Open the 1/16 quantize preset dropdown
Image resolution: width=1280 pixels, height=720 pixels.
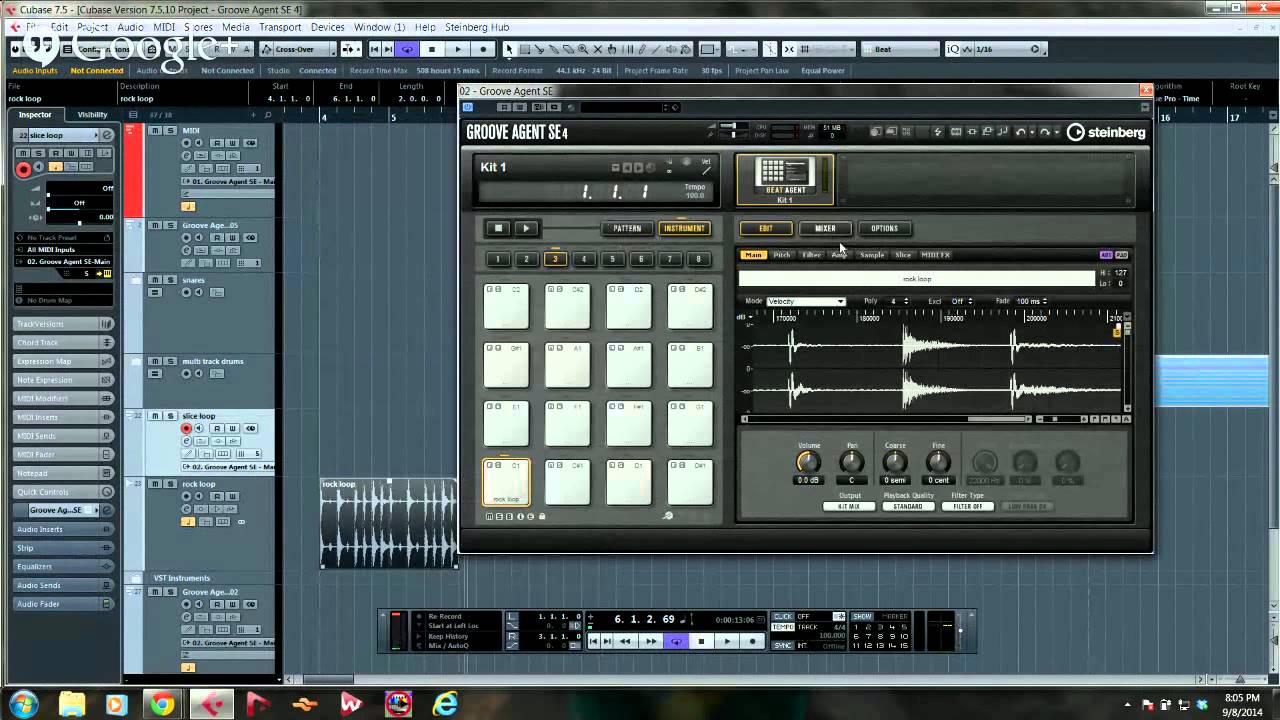pos(1005,49)
